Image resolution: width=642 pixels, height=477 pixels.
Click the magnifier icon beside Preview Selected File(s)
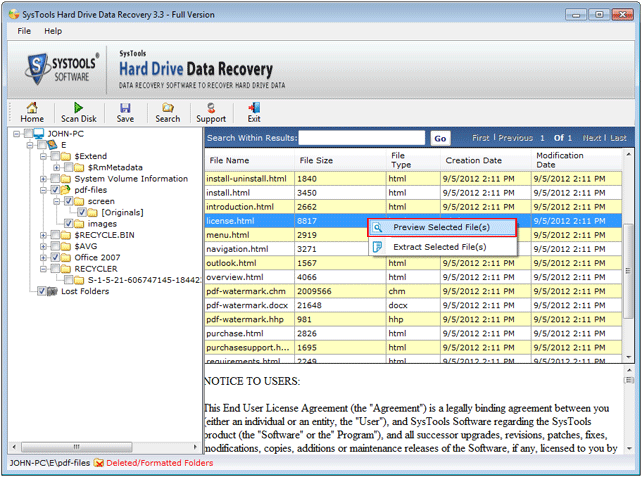pos(378,227)
